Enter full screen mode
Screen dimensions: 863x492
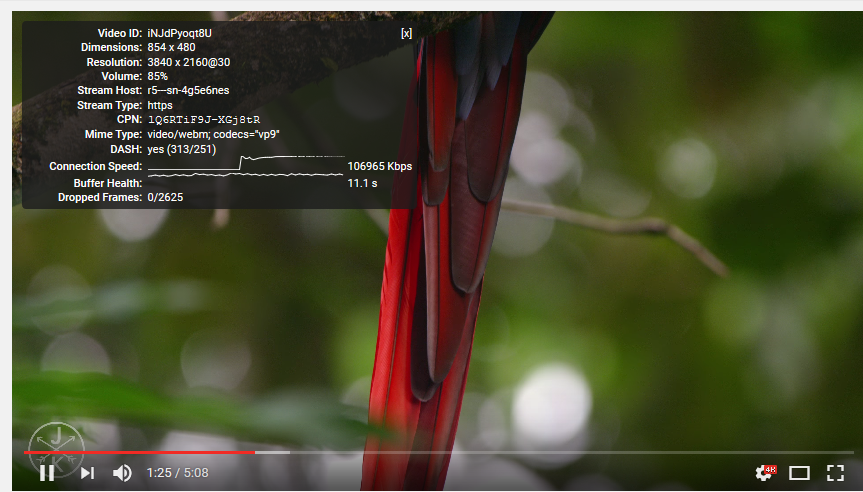pos(835,473)
